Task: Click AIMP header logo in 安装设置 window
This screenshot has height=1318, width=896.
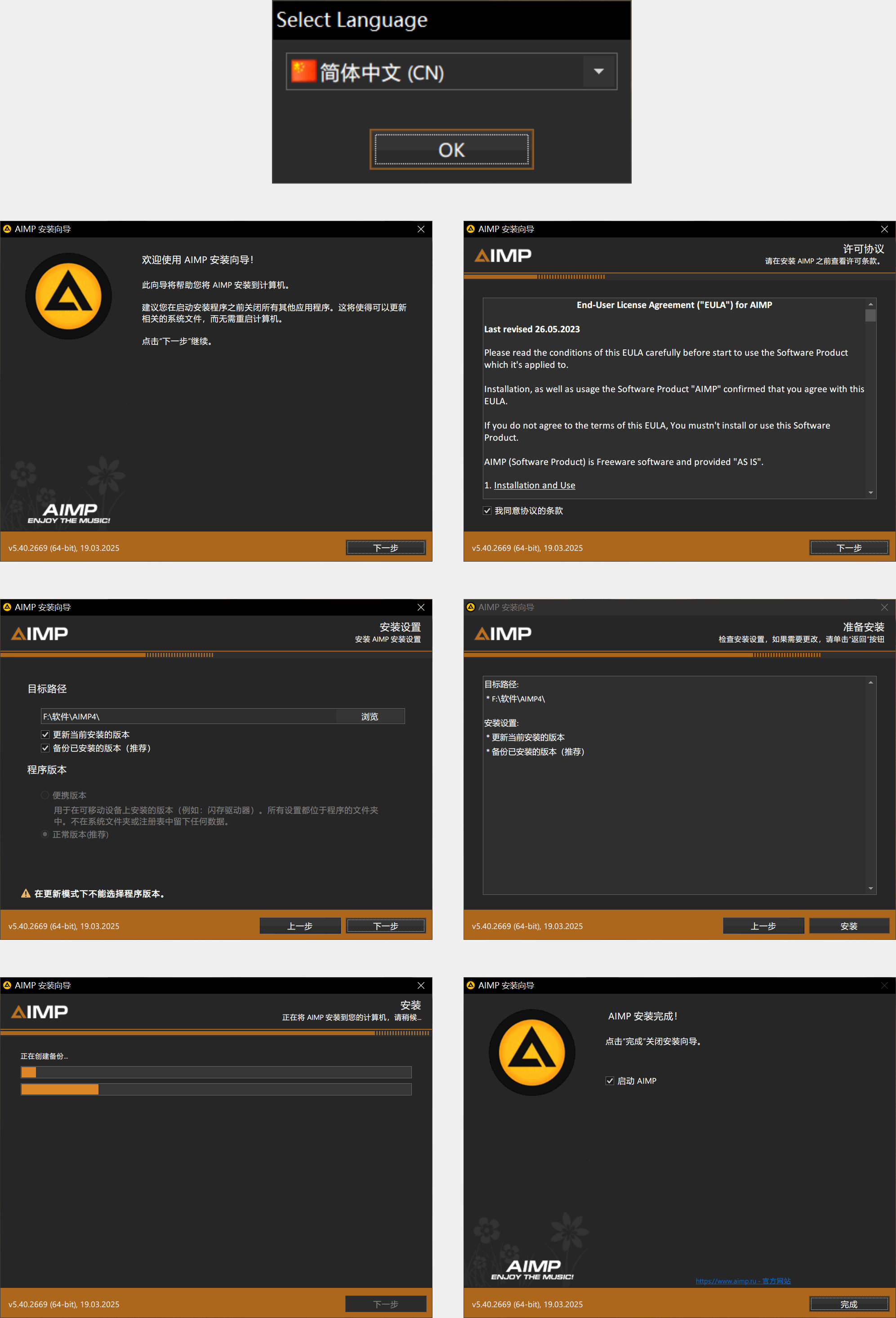Action: (x=39, y=634)
